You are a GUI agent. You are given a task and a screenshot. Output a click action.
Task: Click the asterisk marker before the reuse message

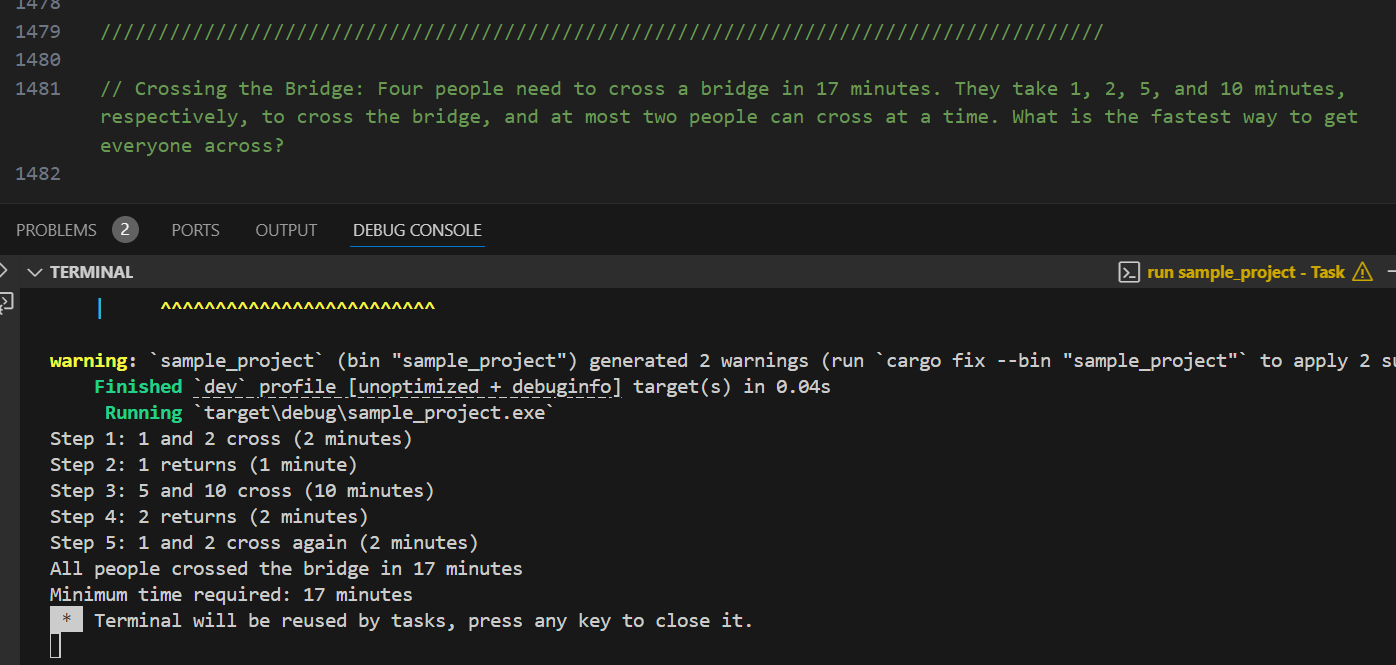(x=67, y=620)
